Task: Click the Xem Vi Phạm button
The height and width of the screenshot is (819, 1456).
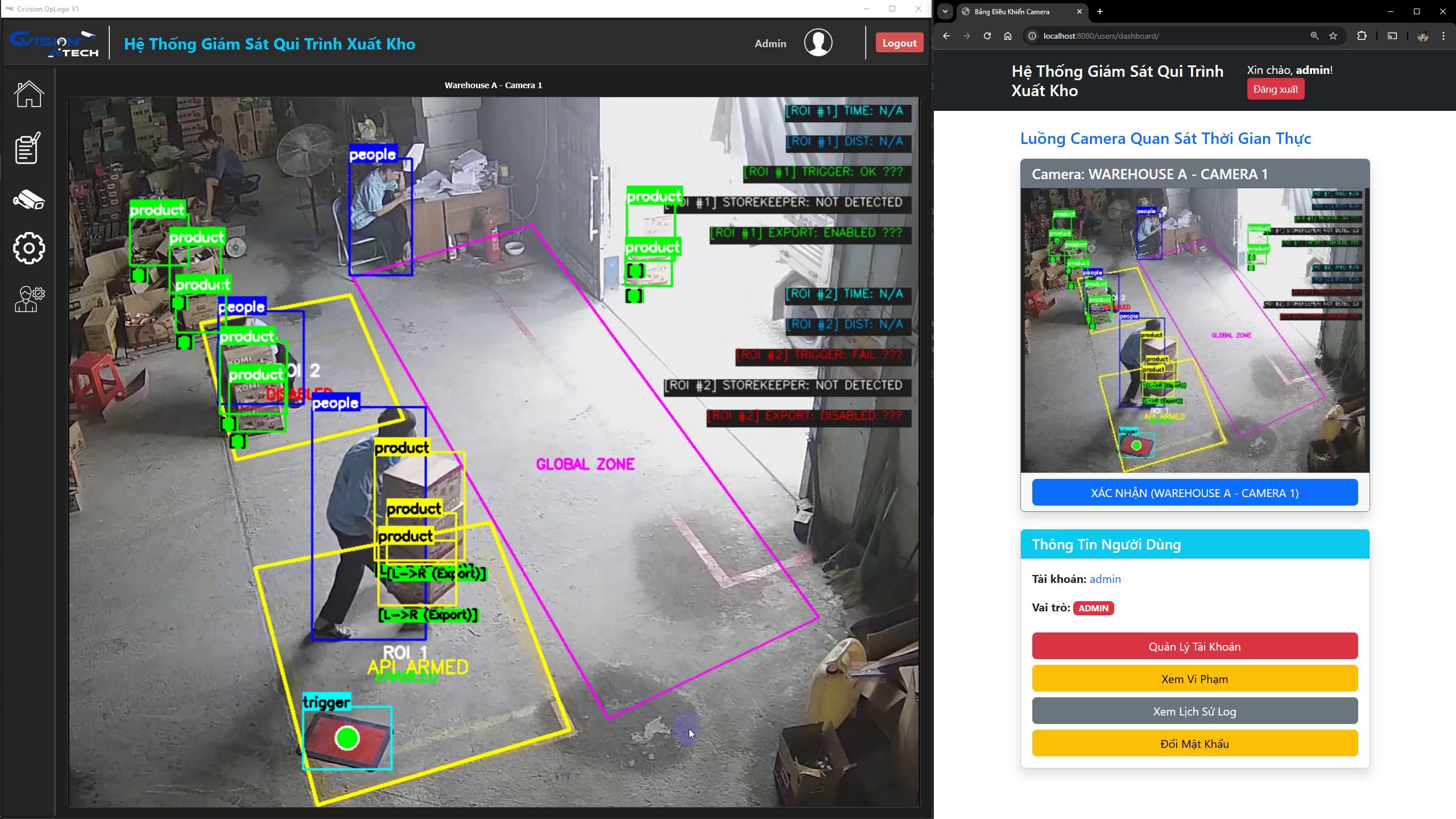Action: 1194,679
